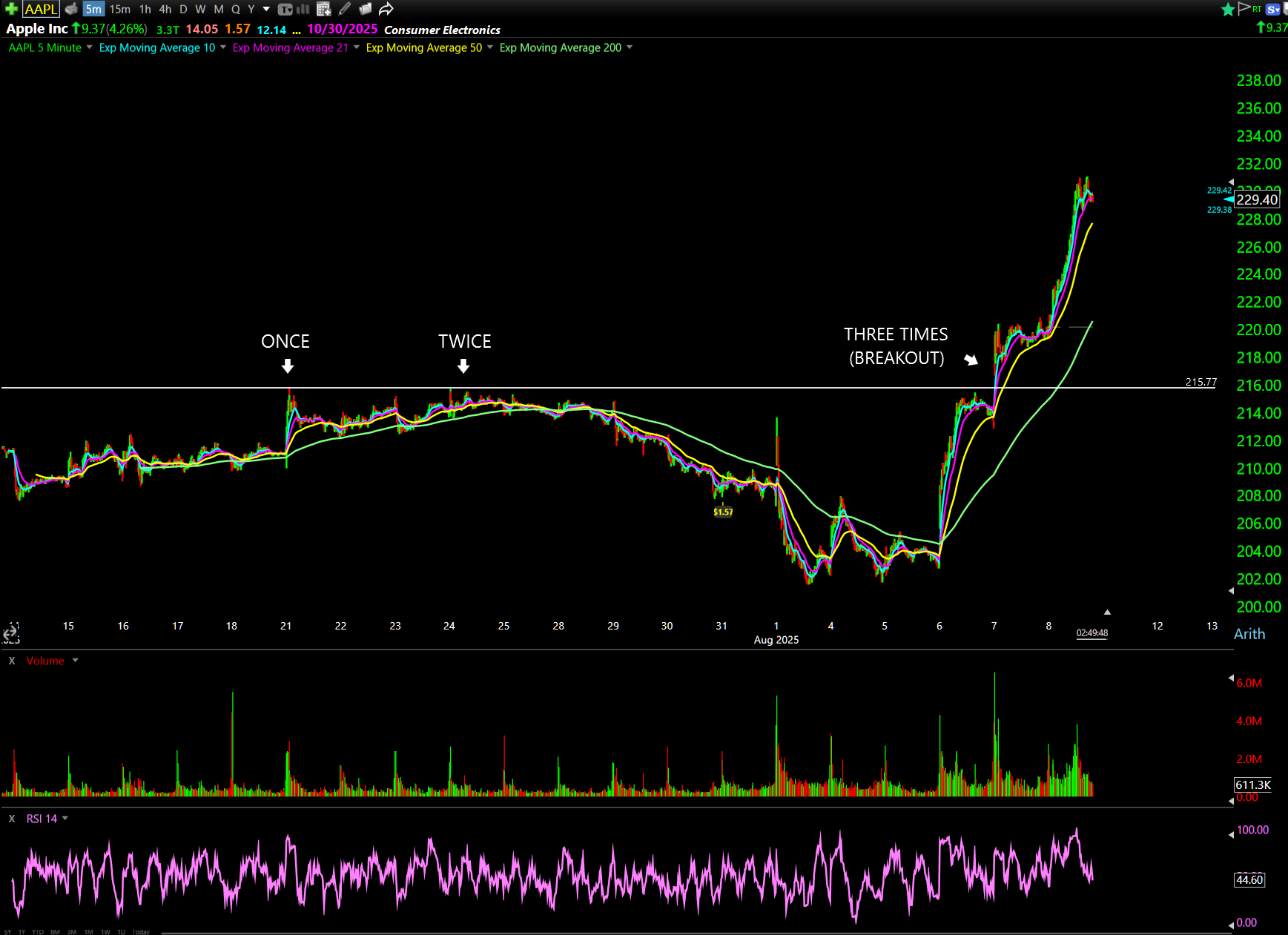The width and height of the screenshot is (1288, 935).
Task: Select the 5m timeframe button
Action: click(x=93, y=9)
